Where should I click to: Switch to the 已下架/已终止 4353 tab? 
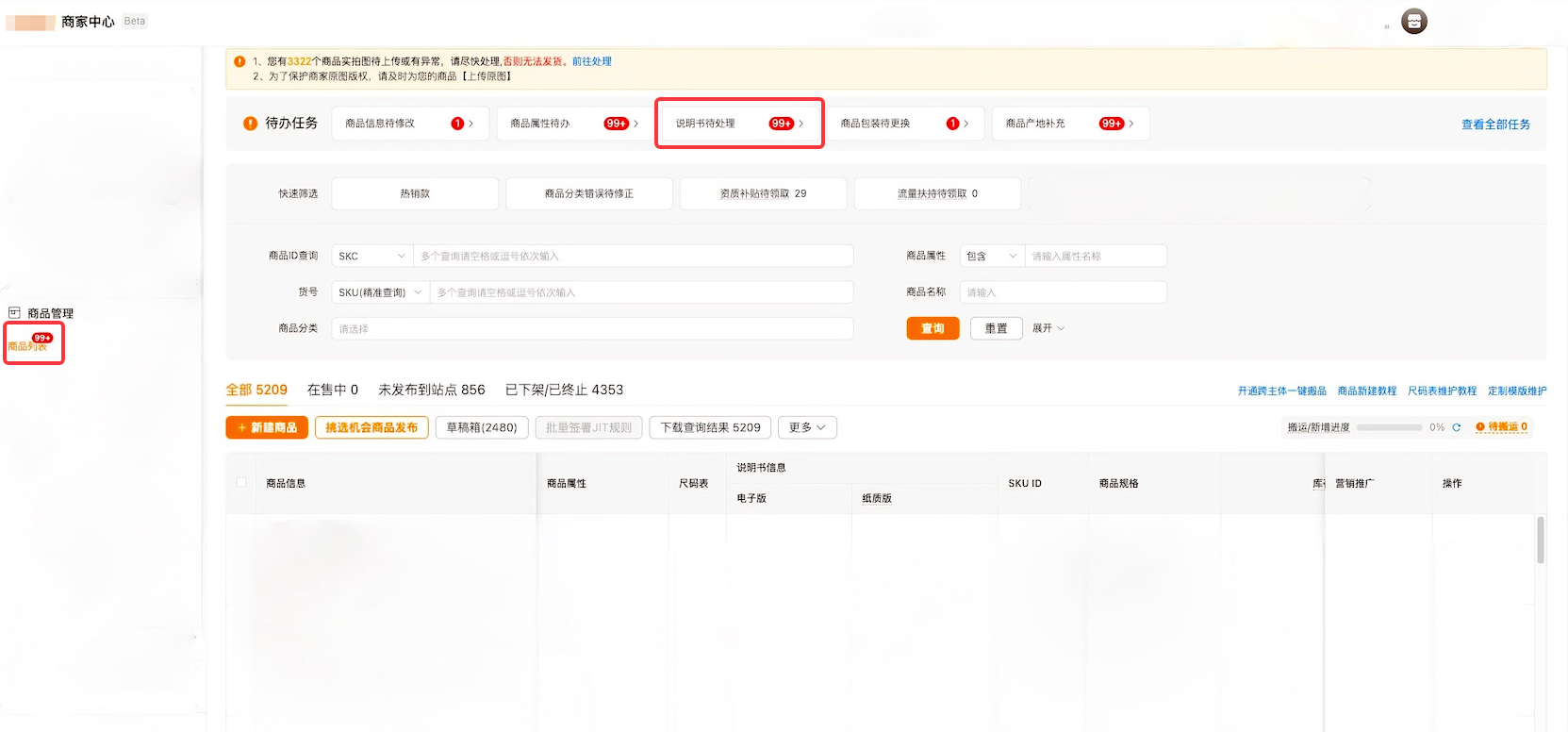click(564, 390)
